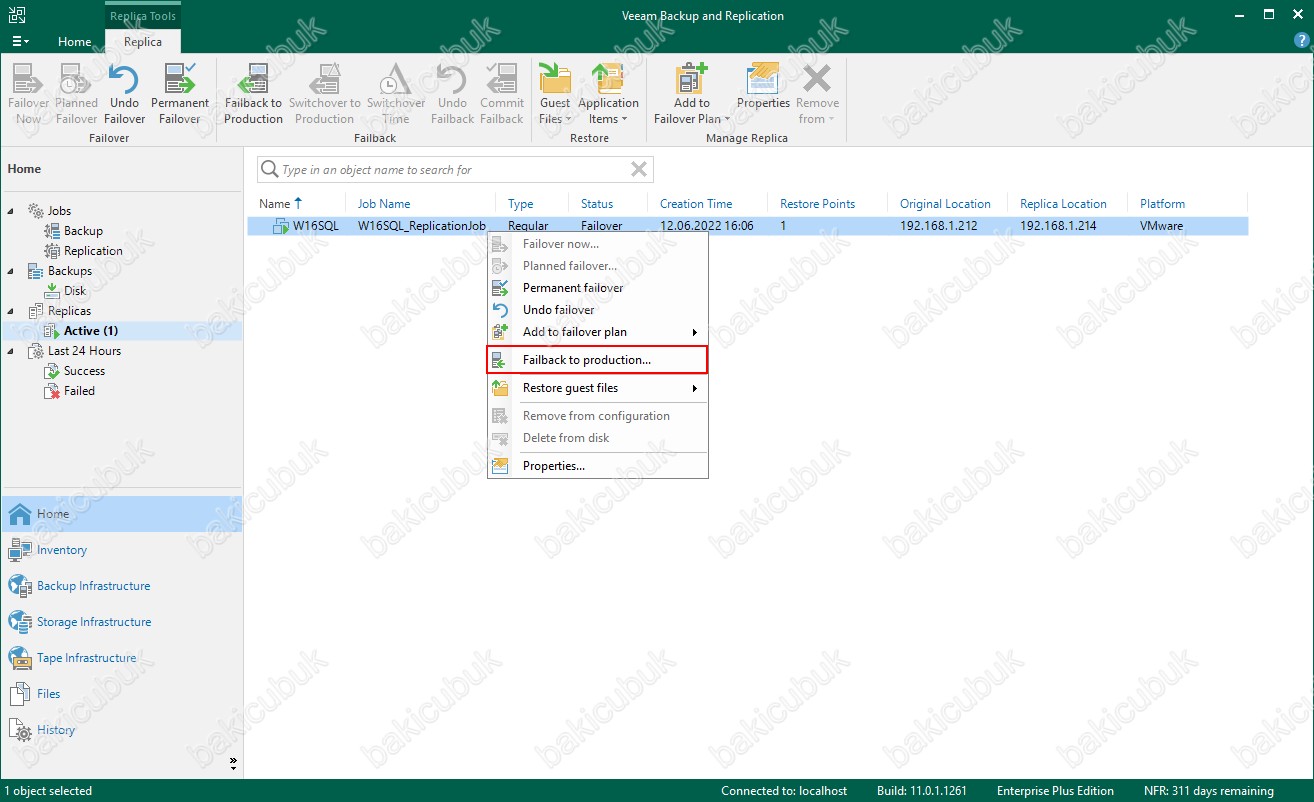Image resolution: width=1314 pixels, height=802 pixels.
Task: Click the 192.168.1.214 replica location cell
Action: 1058,226
